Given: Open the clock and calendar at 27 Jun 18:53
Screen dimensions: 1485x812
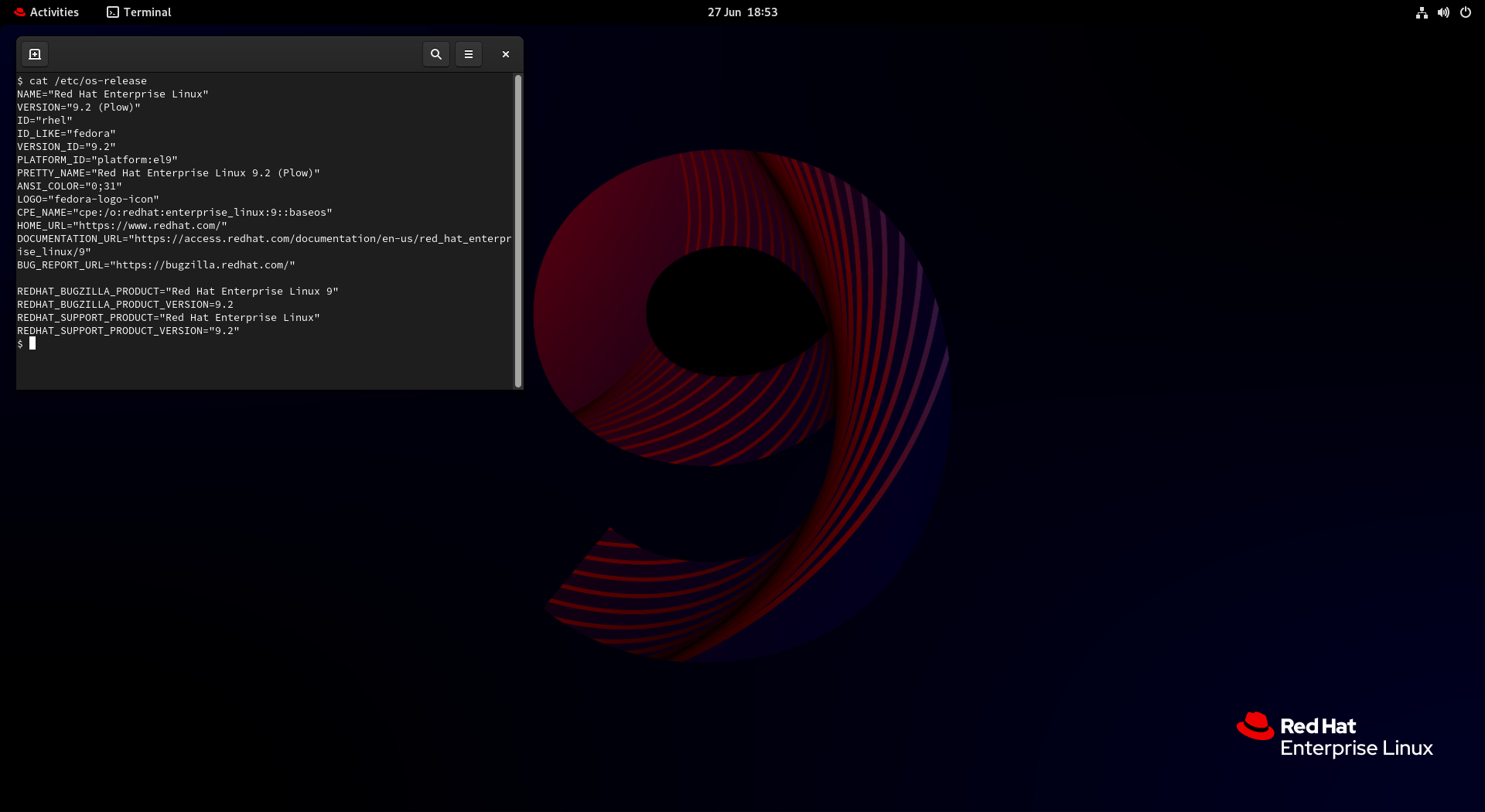Looking at the screenshot, I should click(742, 12).
